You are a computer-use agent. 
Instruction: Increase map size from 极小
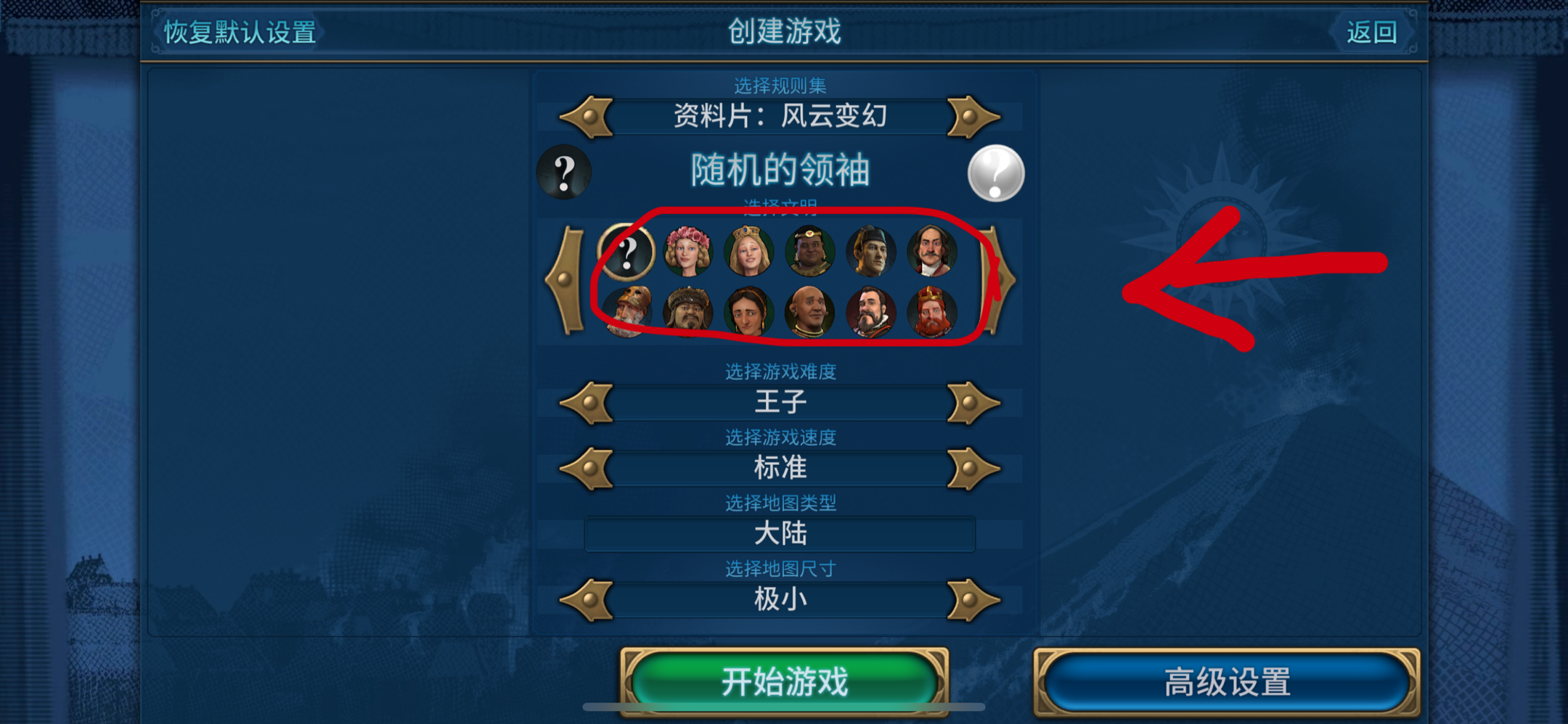(973, 600)
